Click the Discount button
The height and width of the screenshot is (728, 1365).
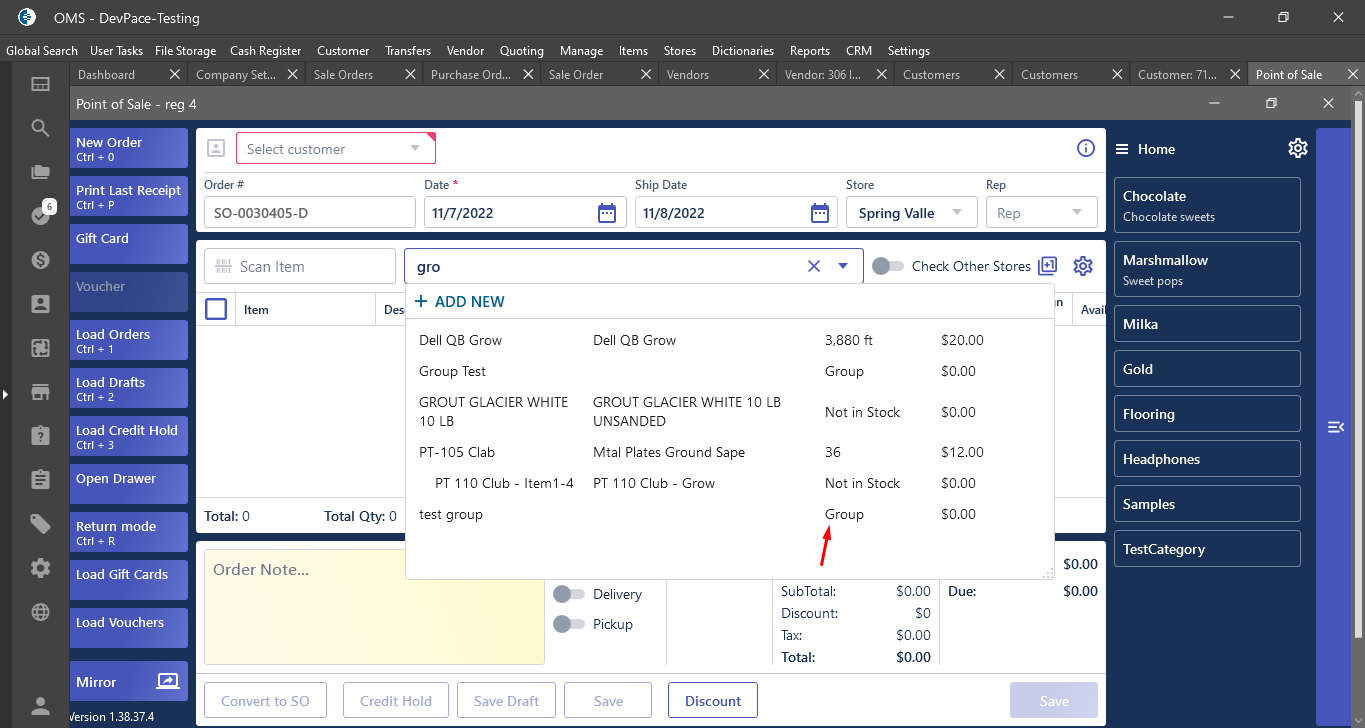[x=713, y=701]
